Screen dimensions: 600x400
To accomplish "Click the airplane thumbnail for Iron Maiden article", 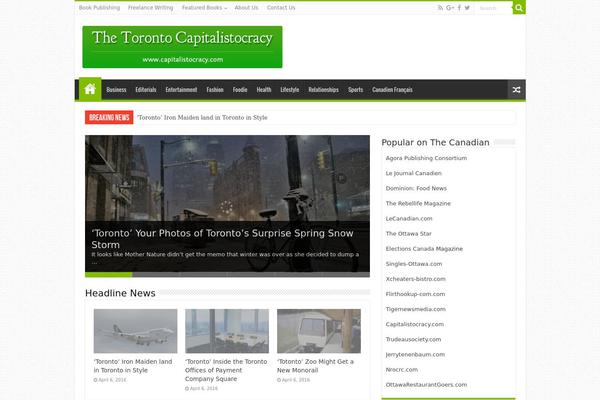I will coord(135,331).
